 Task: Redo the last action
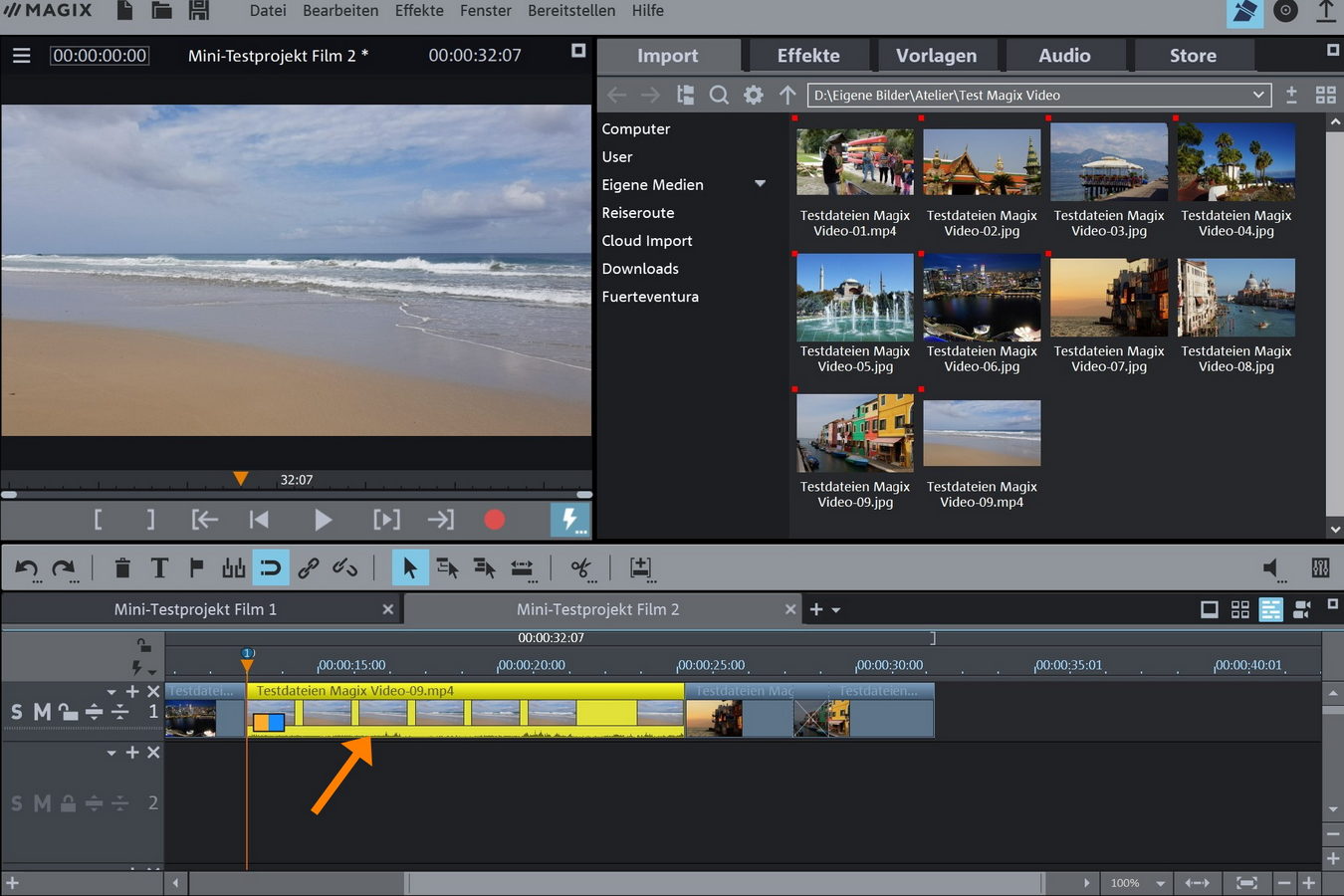tap(64, 568)
